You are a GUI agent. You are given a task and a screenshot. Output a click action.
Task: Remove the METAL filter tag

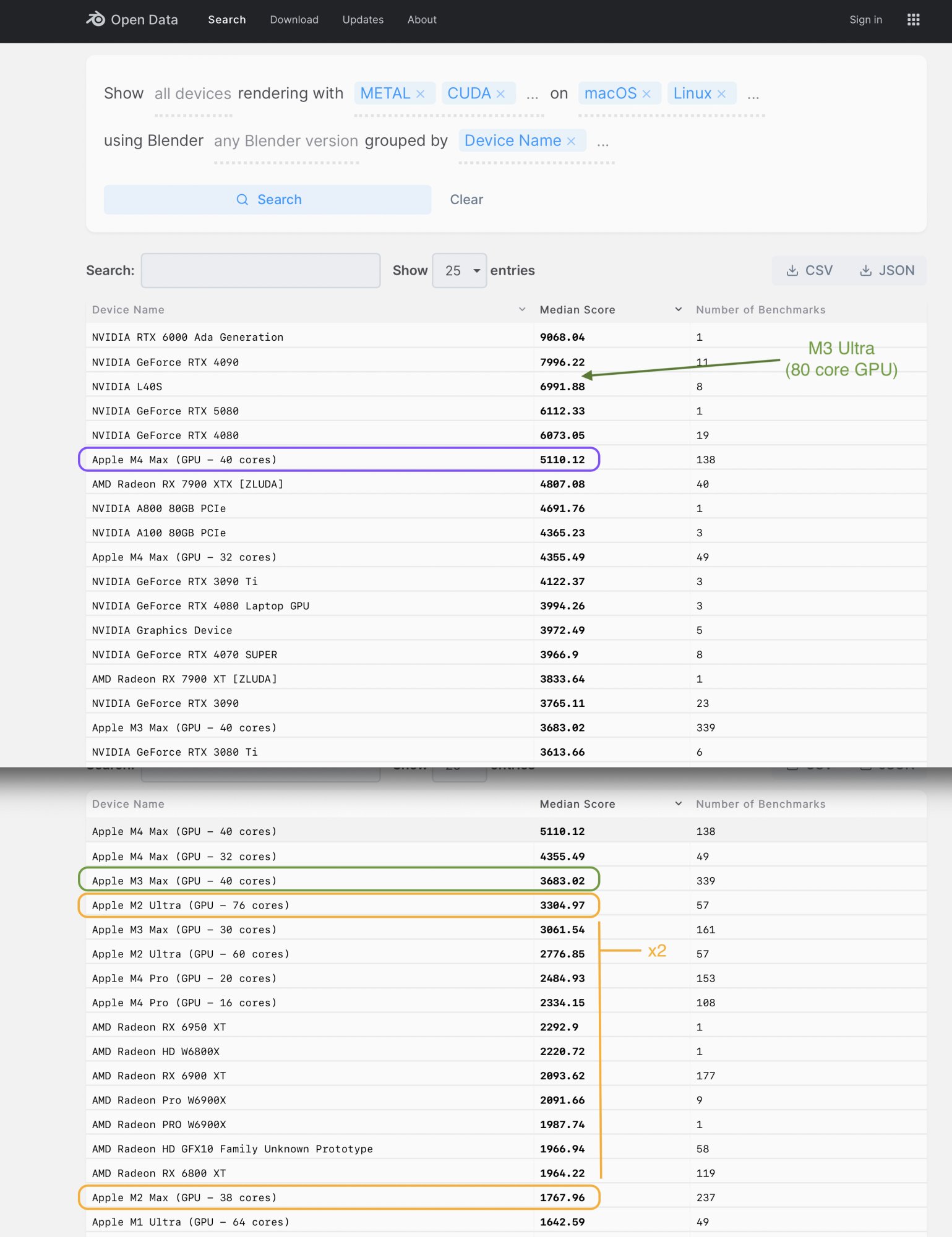[421, 93]
